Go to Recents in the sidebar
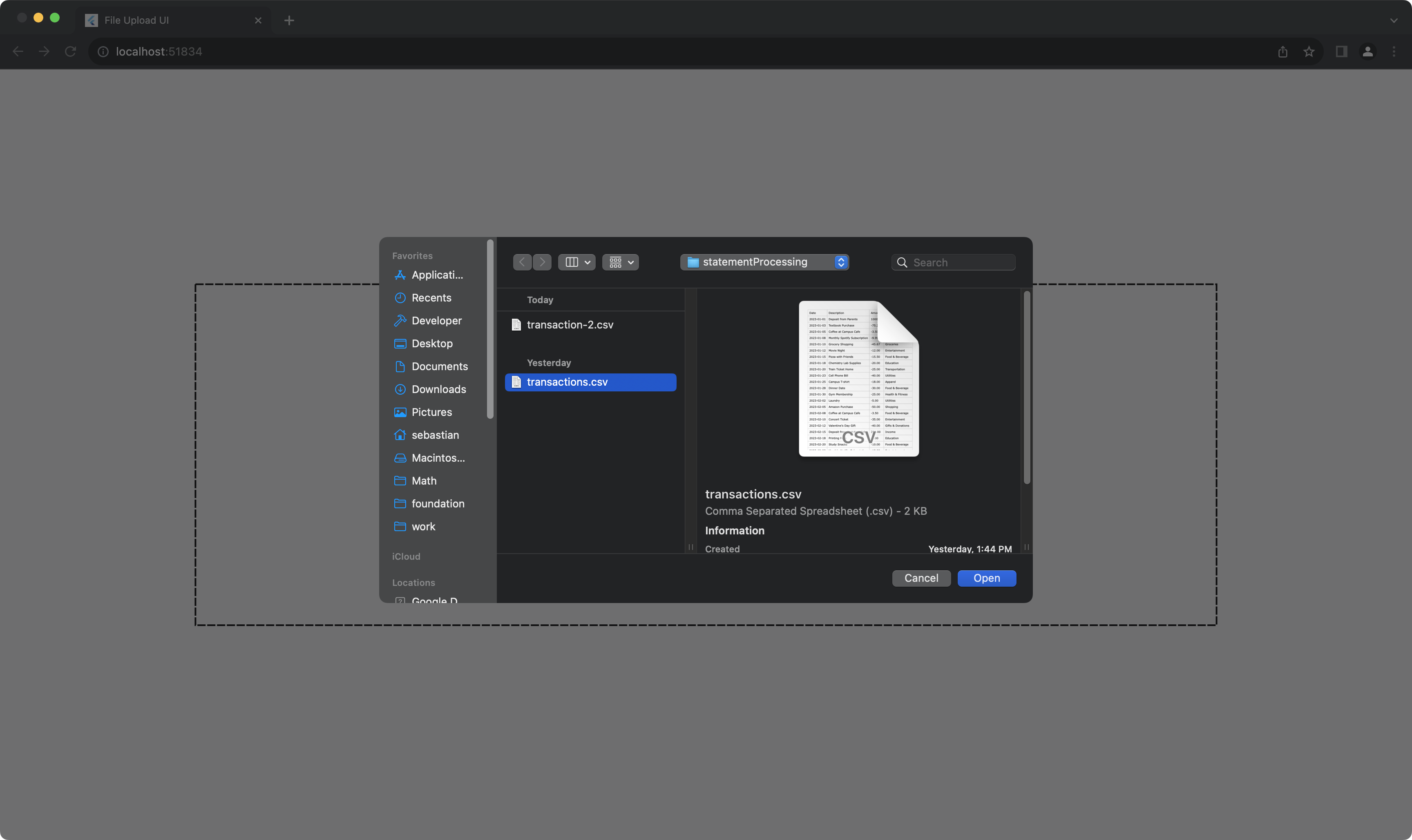The height and width of the screenshot is (840, 1412). [431, 298]
